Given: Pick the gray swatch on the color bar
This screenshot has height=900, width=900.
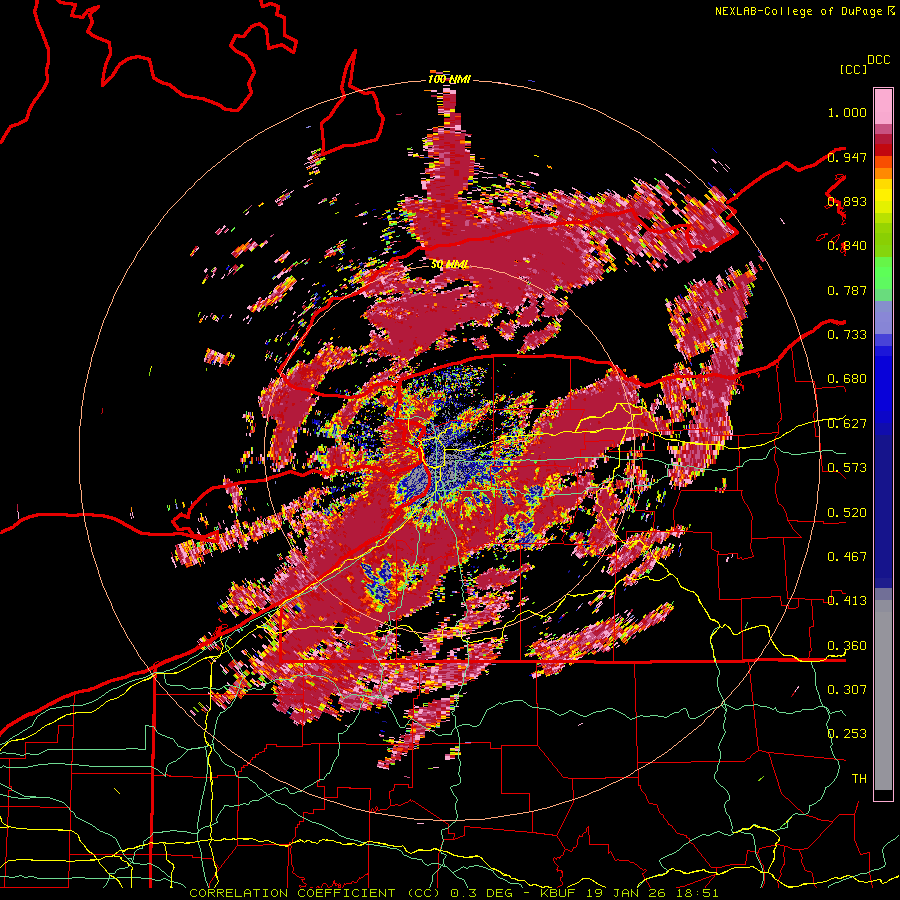Looking at the screenshot, I should [x=883, y=695].
